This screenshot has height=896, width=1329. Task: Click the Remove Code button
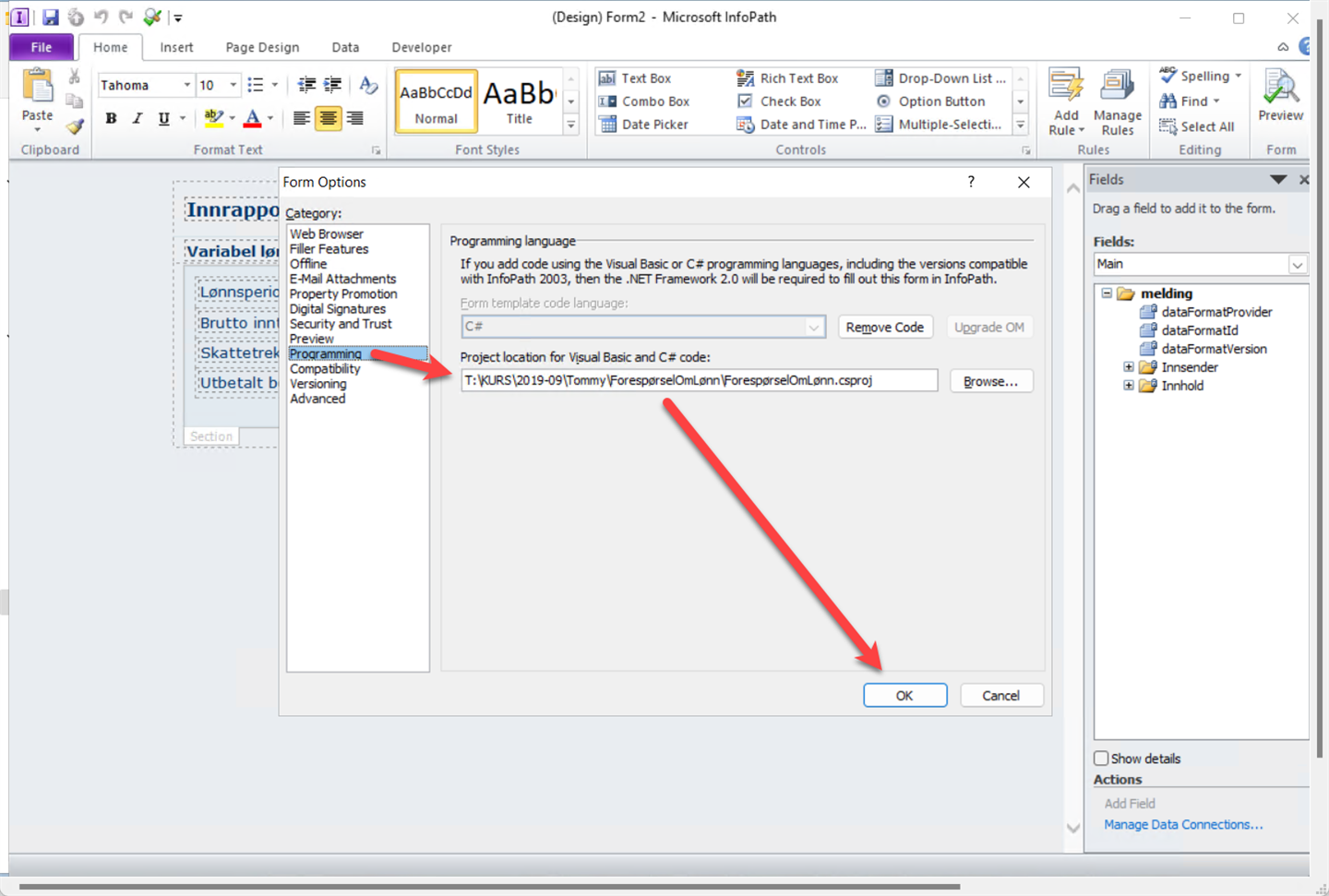click(x=885, y=328)
